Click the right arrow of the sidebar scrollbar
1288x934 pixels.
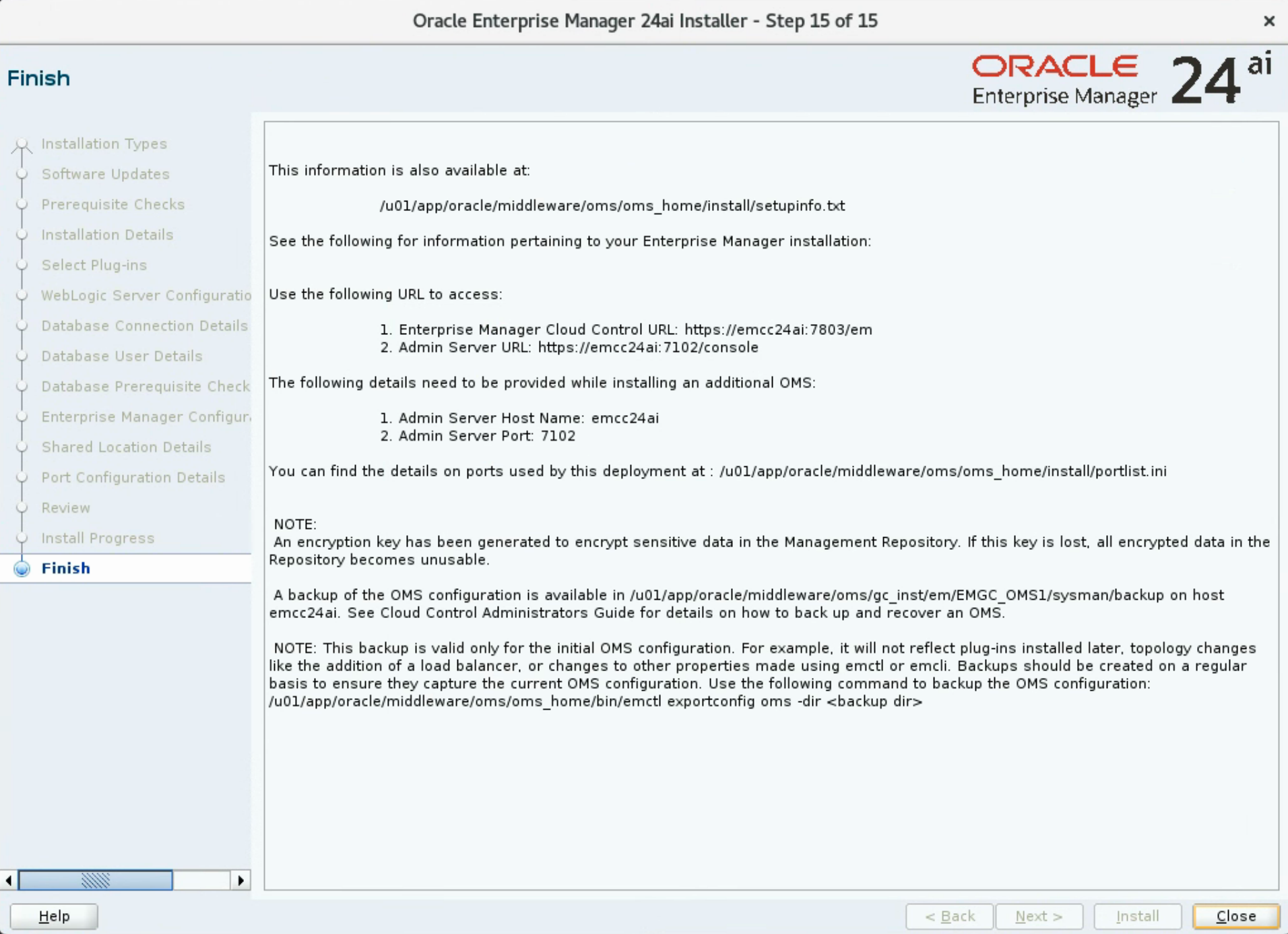click(240, 880)
